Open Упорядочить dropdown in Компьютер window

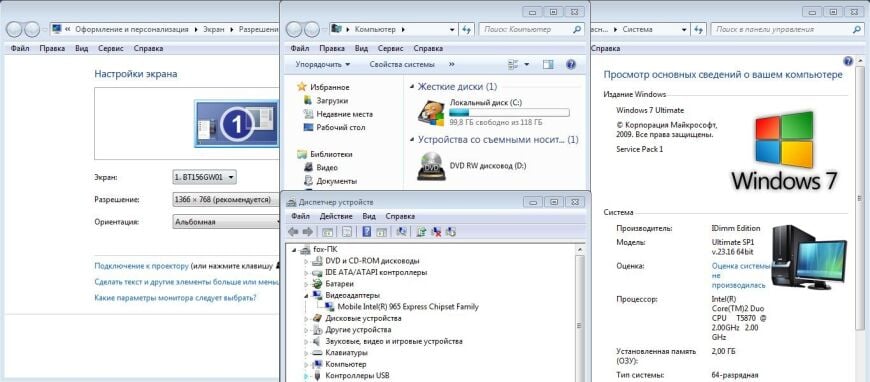point(322,64)
